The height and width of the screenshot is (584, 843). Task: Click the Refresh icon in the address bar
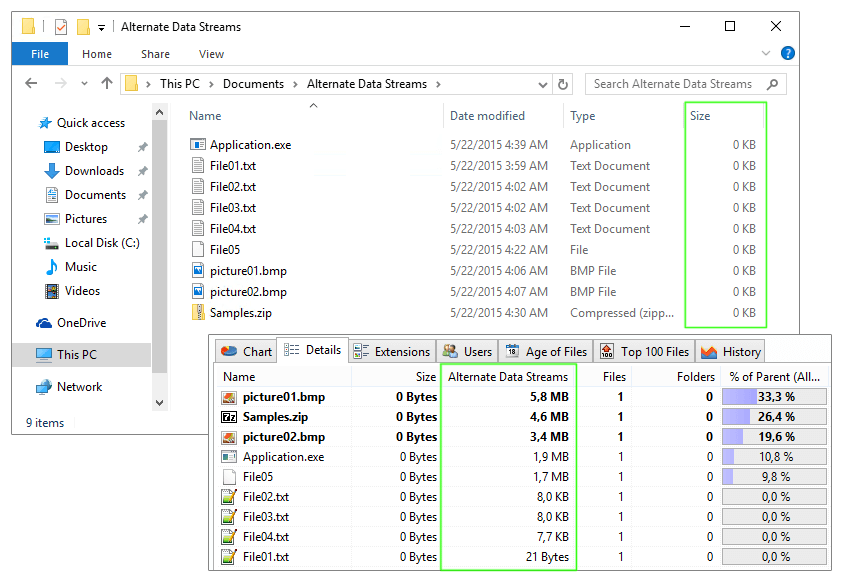click(x=561, y=84)
